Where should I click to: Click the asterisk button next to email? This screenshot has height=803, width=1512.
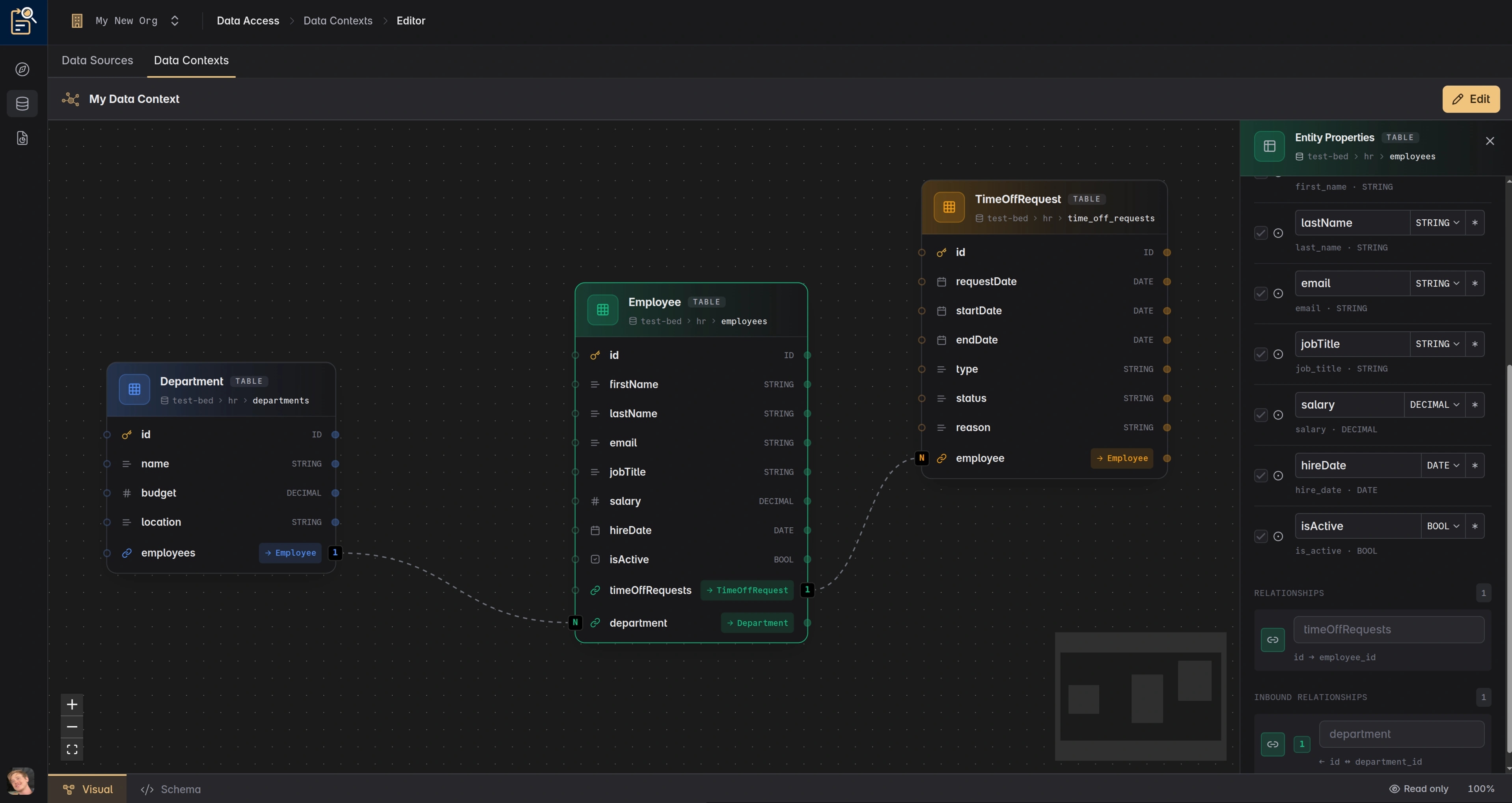coord(1475,284)
